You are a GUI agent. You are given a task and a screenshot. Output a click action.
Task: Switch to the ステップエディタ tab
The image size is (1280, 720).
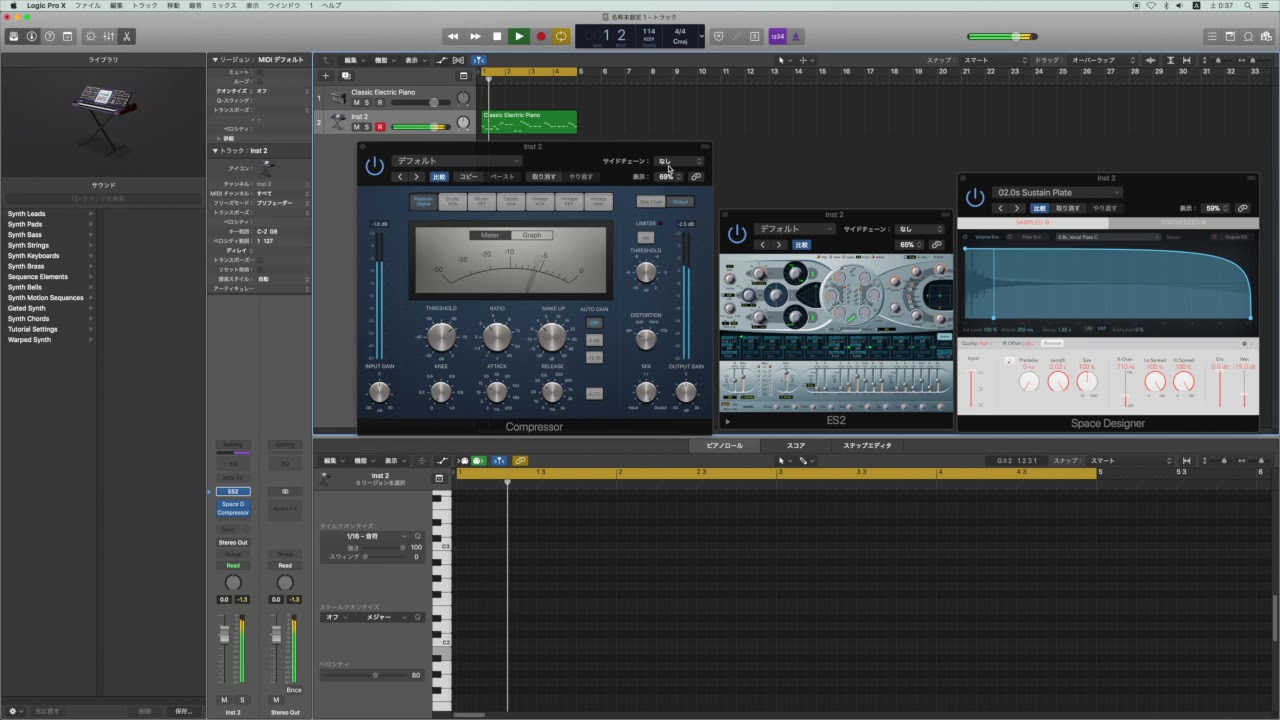tap(867, 445)
